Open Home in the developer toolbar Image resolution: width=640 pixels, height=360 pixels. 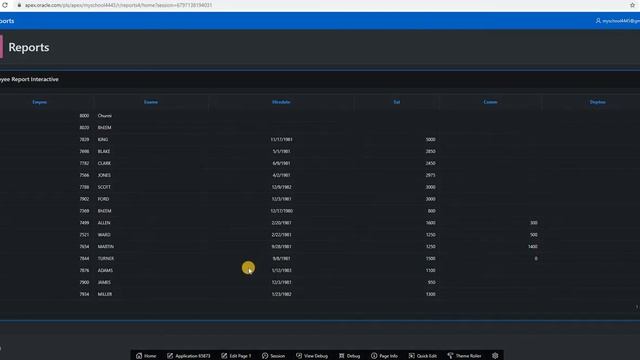[146, 356]
